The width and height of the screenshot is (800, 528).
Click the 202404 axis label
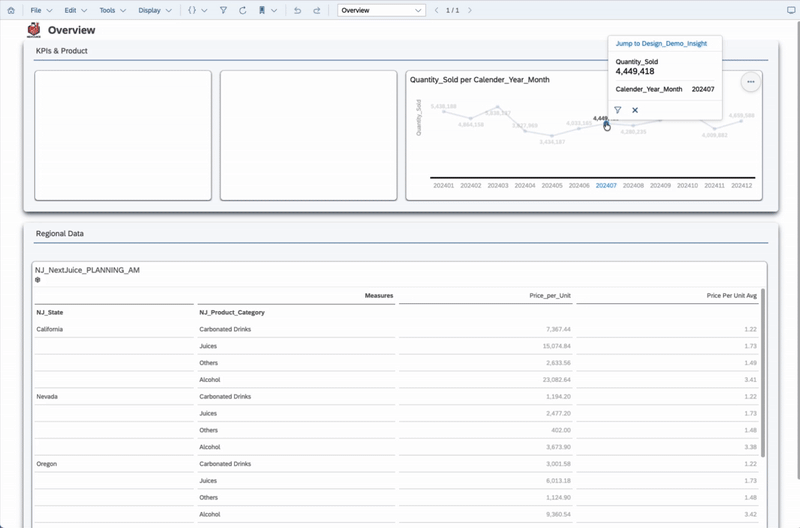524,186
